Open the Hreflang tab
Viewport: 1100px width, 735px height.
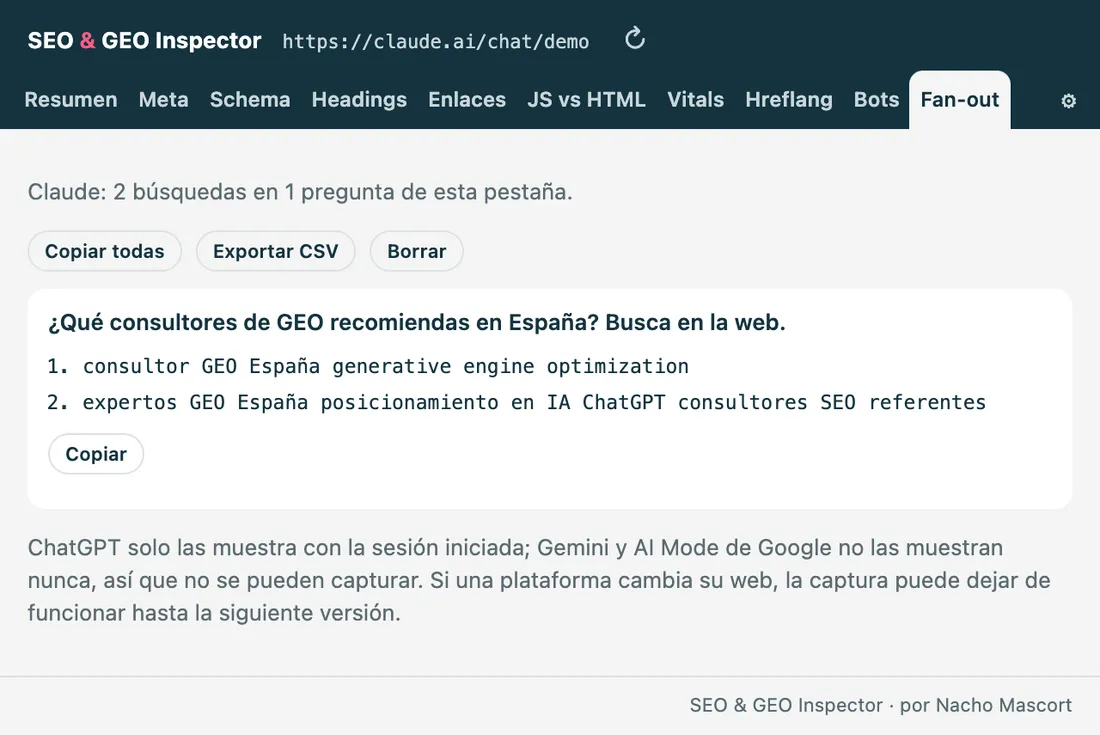789,100
